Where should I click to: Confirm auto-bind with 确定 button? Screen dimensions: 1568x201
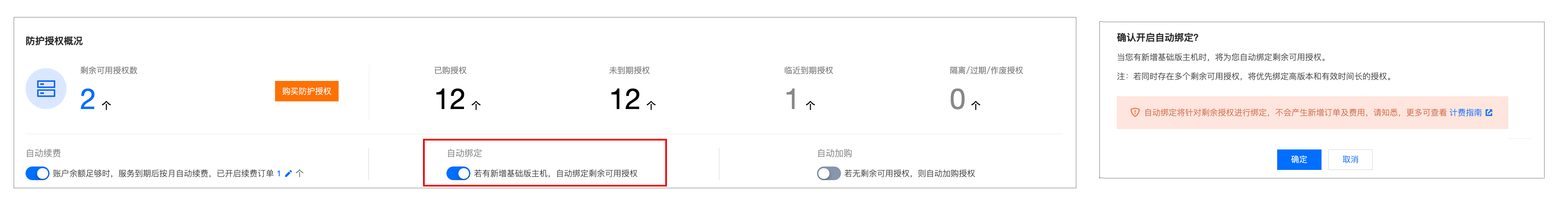pyautogui.click(x=1298, y=159)
